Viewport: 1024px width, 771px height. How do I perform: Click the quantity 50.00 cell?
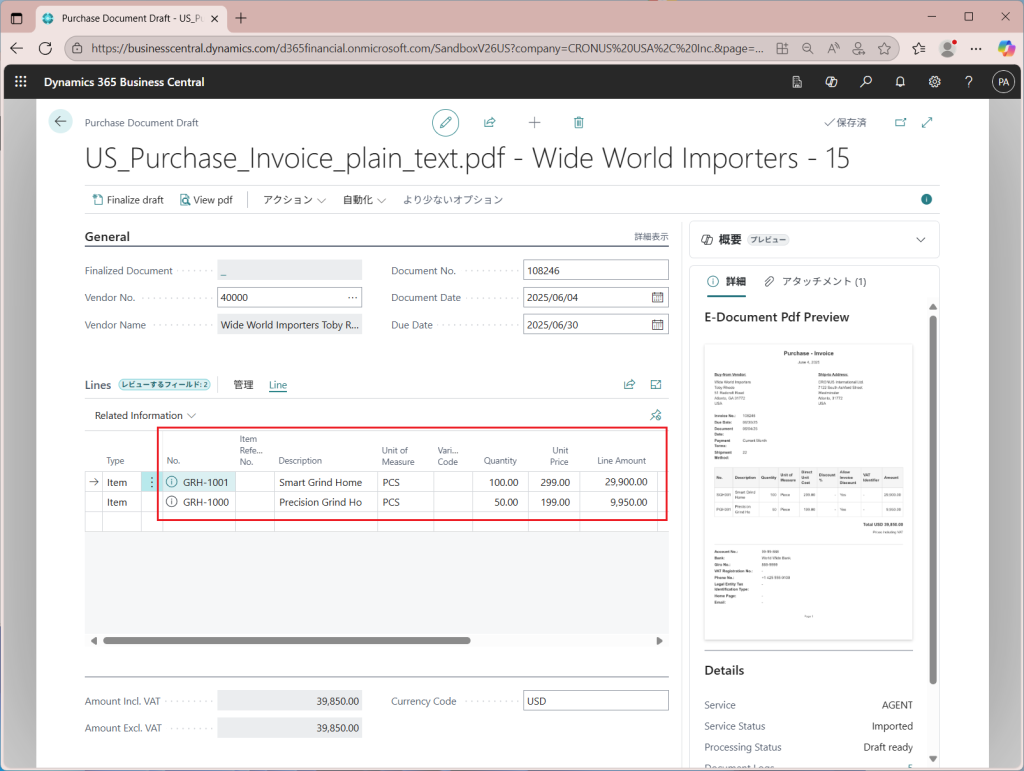coord(500,502)
